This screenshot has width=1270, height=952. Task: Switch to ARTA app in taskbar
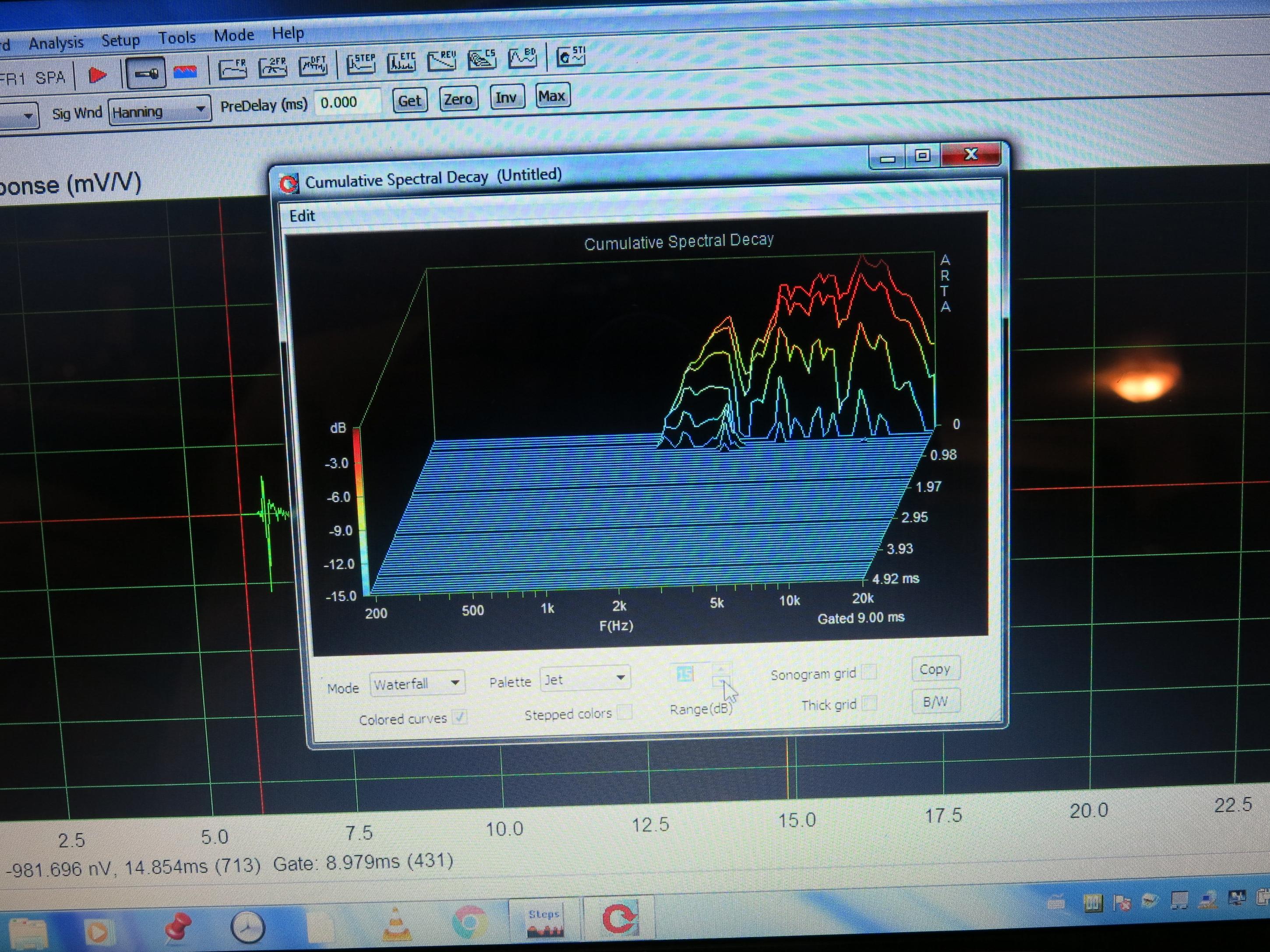point(619,918)
